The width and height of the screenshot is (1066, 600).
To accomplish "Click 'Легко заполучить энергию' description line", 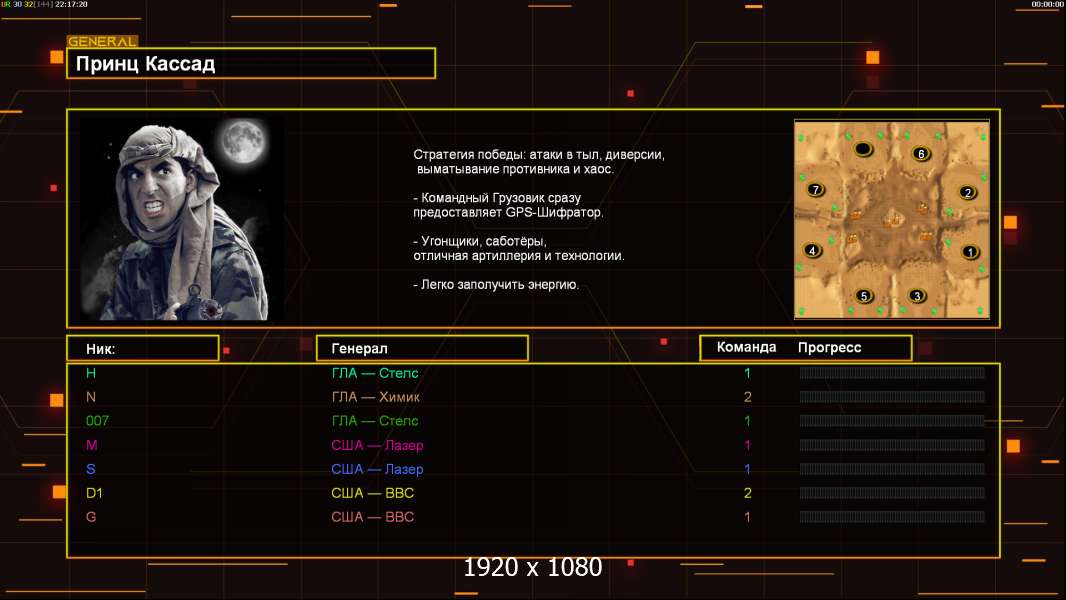I will click(x=496, y=285).
